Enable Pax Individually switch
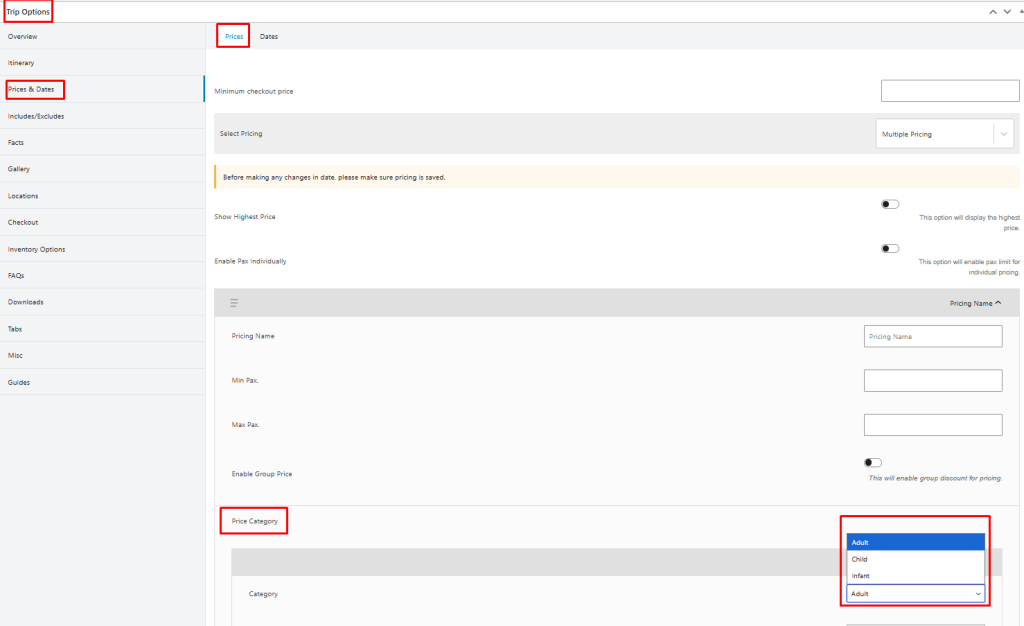1024x626 pixels. [890, 249]
